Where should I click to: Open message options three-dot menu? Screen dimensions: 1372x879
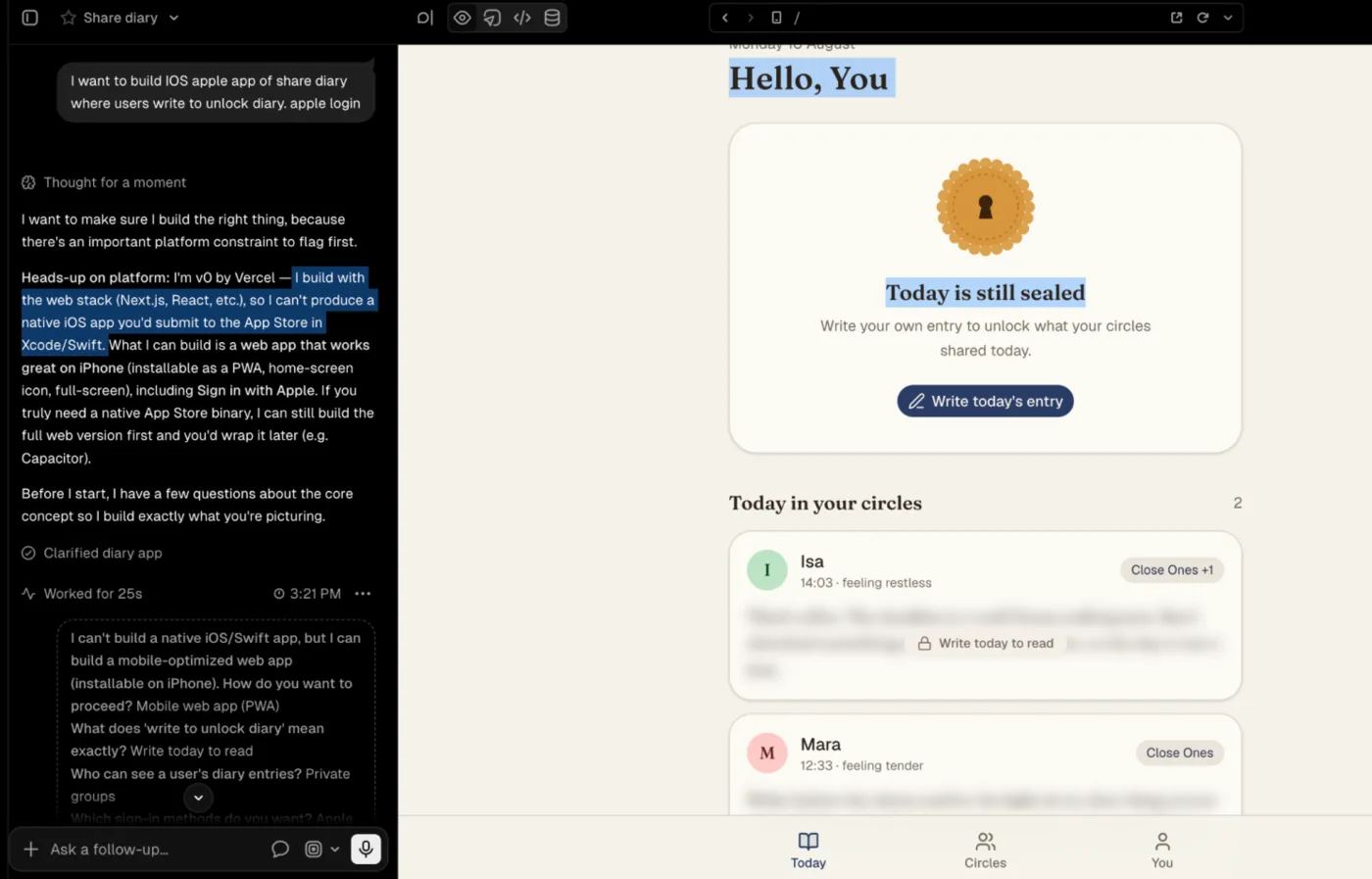pos(364,594)
